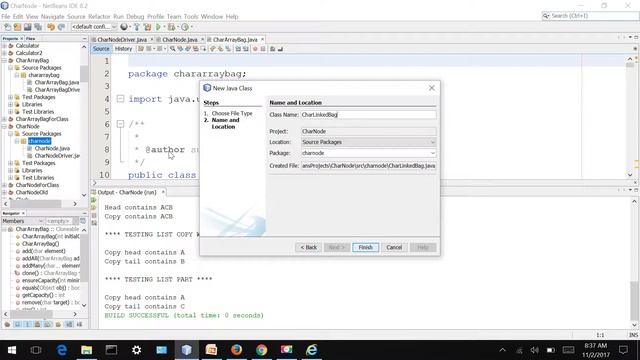Click the Windows Start button
Viewport: 640px width, 360px height.
click(12, 350)
